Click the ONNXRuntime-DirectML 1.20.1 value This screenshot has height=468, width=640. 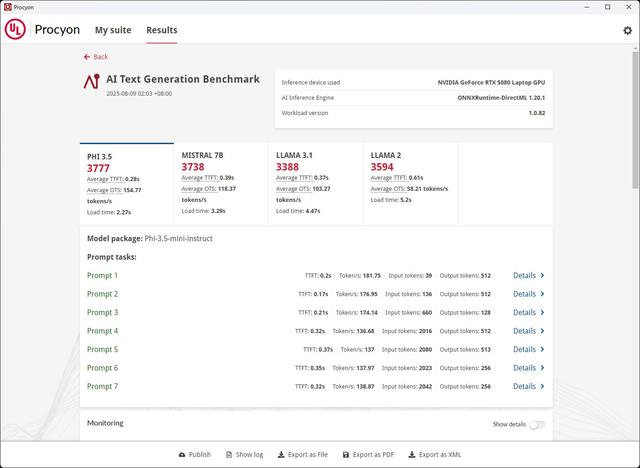click(x=501, y=98)
